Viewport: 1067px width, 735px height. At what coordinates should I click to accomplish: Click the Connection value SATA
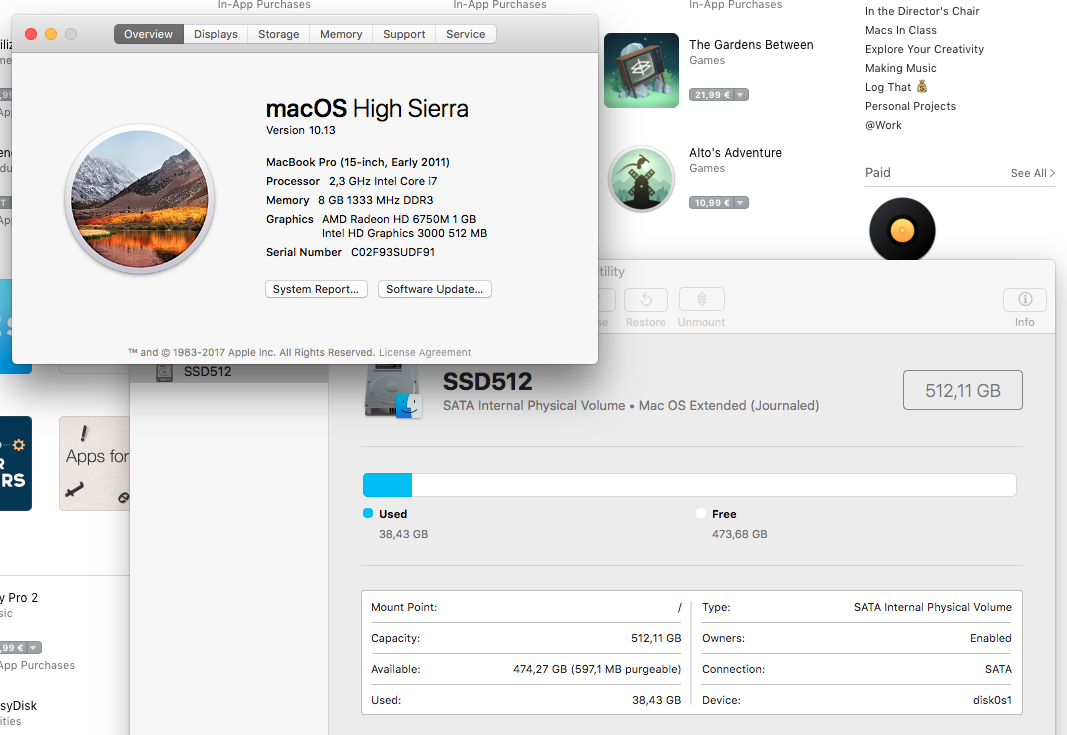click(998, 669)
